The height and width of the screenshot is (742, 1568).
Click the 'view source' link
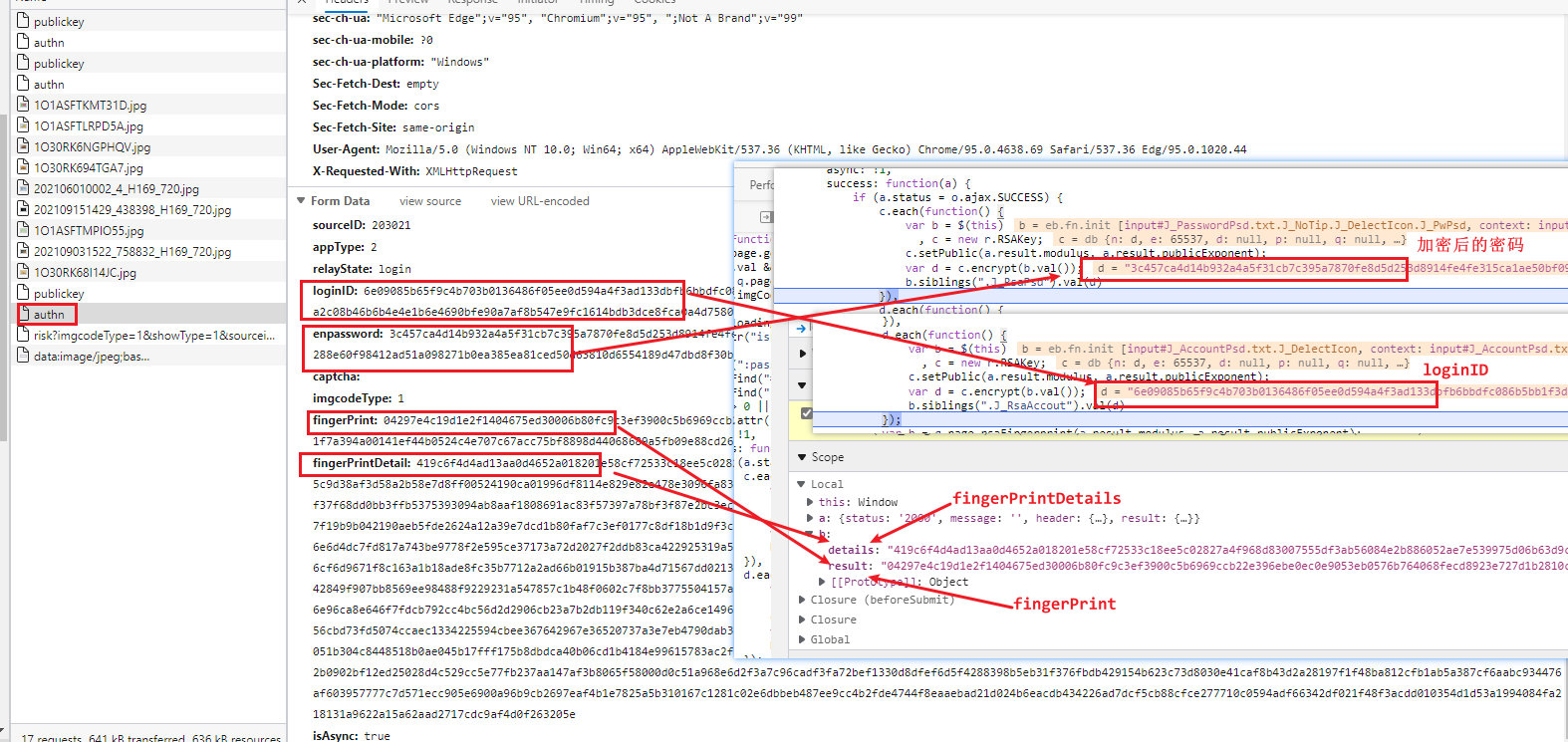click(x=430, y=201)
